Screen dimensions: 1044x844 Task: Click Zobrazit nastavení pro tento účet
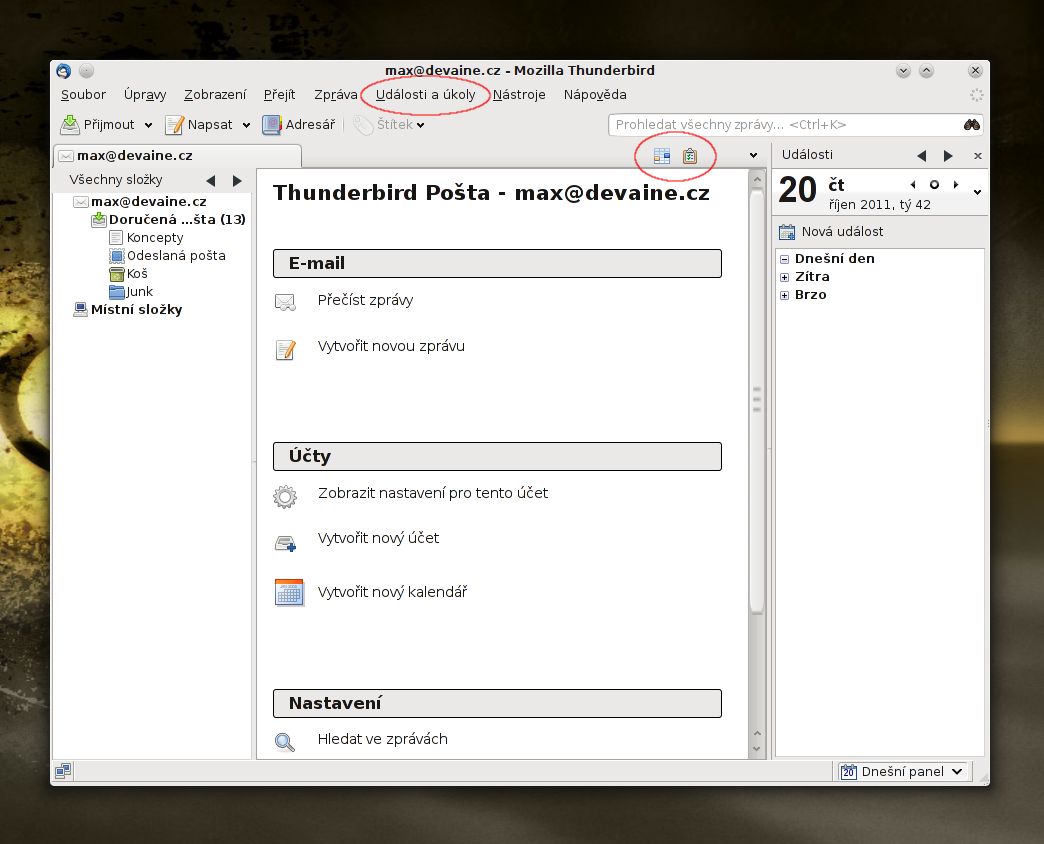point(433,493)
